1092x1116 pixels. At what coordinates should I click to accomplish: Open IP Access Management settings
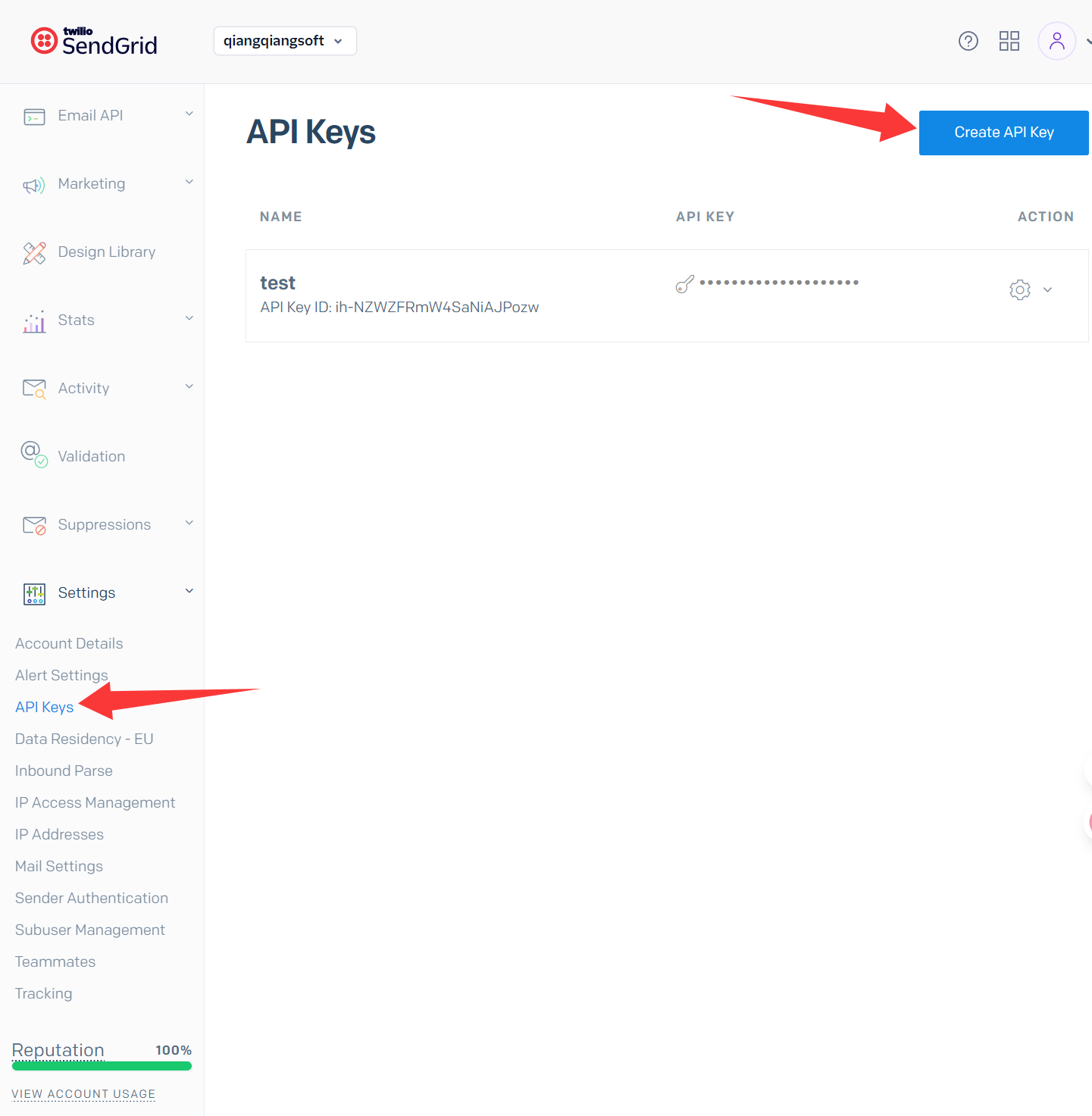tap(95, 802)
